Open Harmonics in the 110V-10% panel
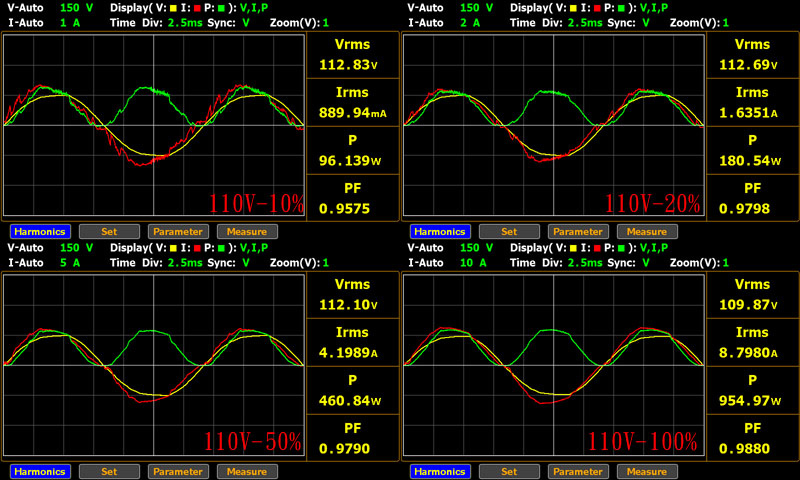The image size is (800, 480). point(40,232)
